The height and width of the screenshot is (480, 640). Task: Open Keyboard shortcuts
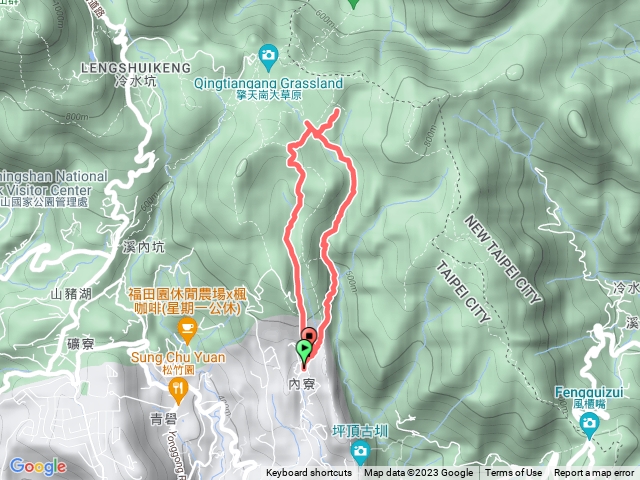tap(309, 473)
